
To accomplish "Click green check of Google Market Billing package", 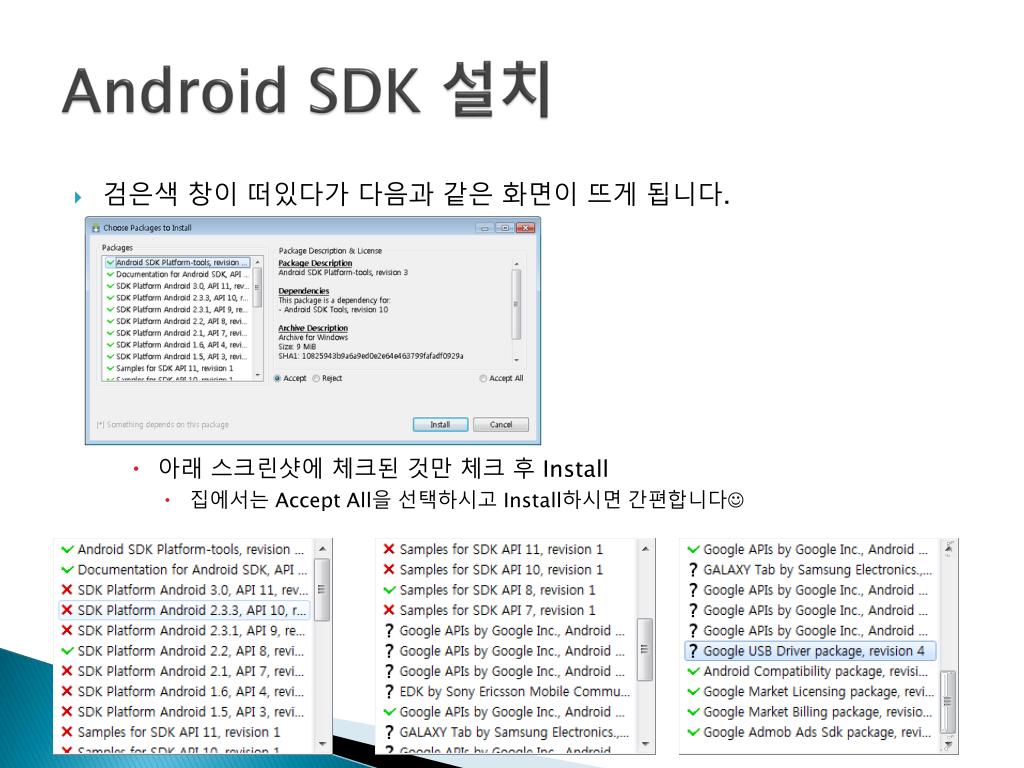I will (693, 712).
